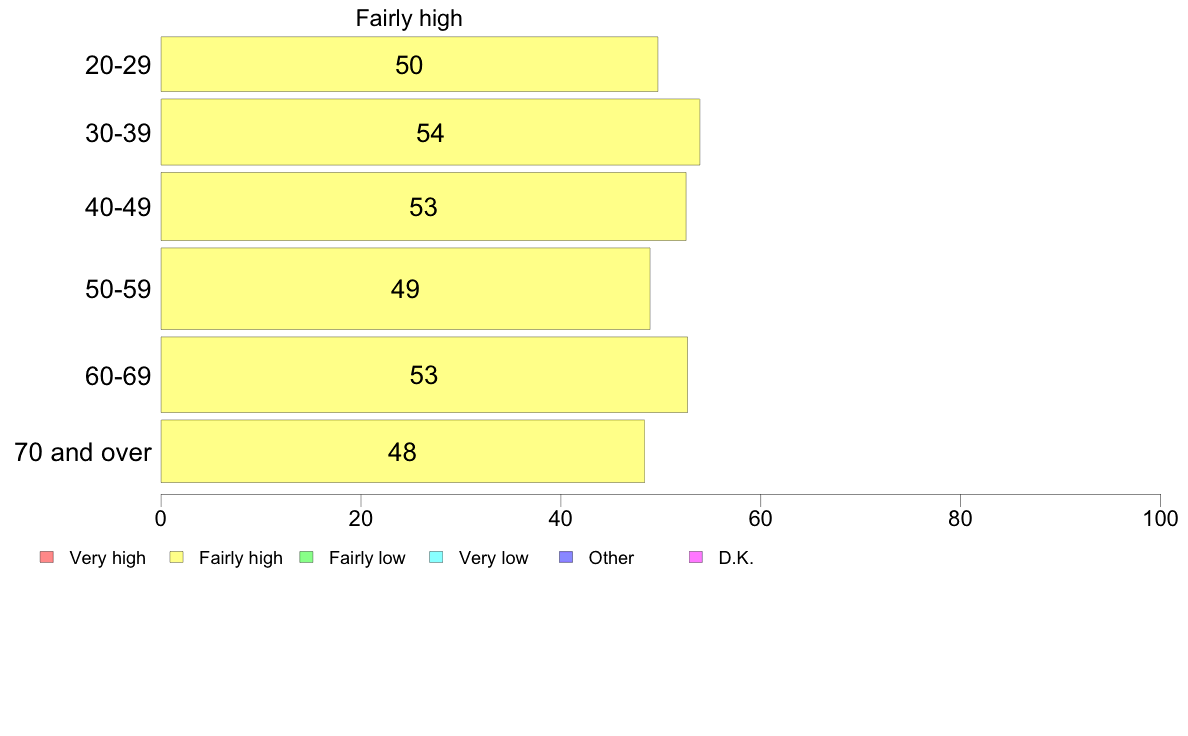This screenshot has height=736, width=1188.
Task: Click the Very low legend text
Action: coord(493,558)
